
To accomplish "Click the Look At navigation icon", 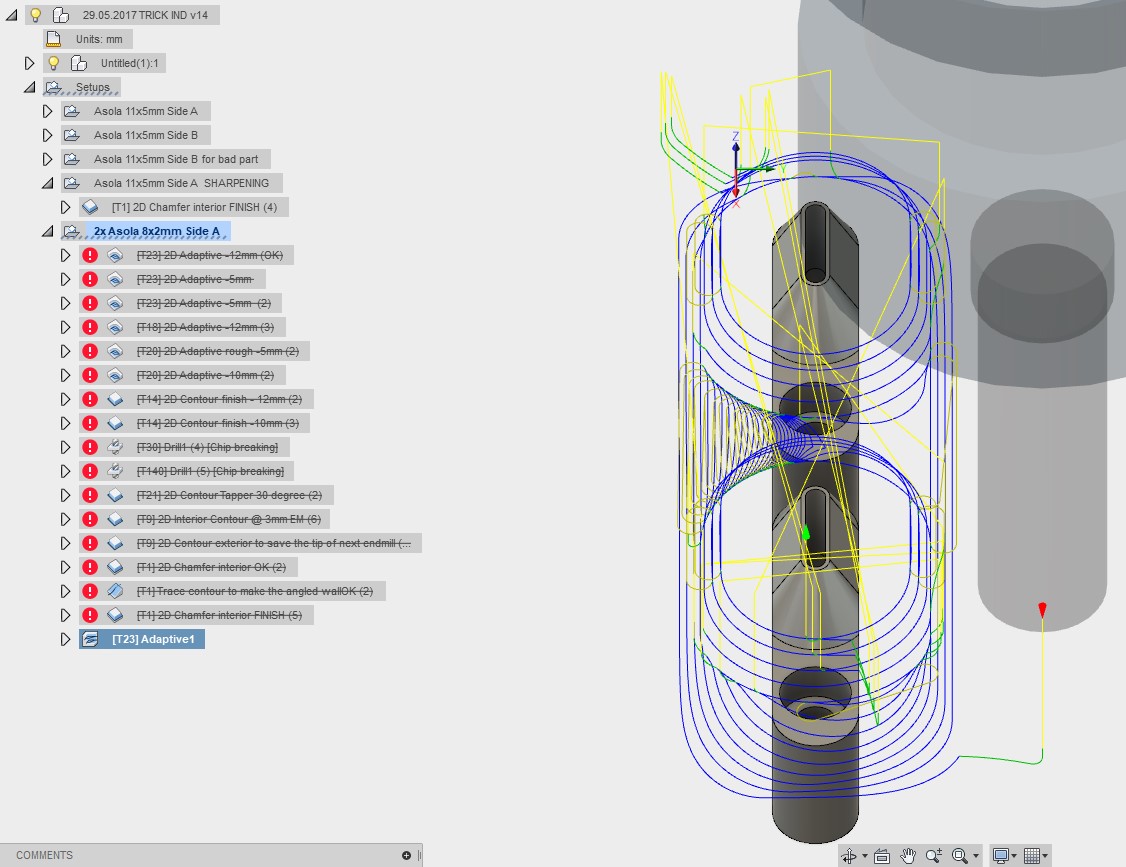I will coord(882,856).
